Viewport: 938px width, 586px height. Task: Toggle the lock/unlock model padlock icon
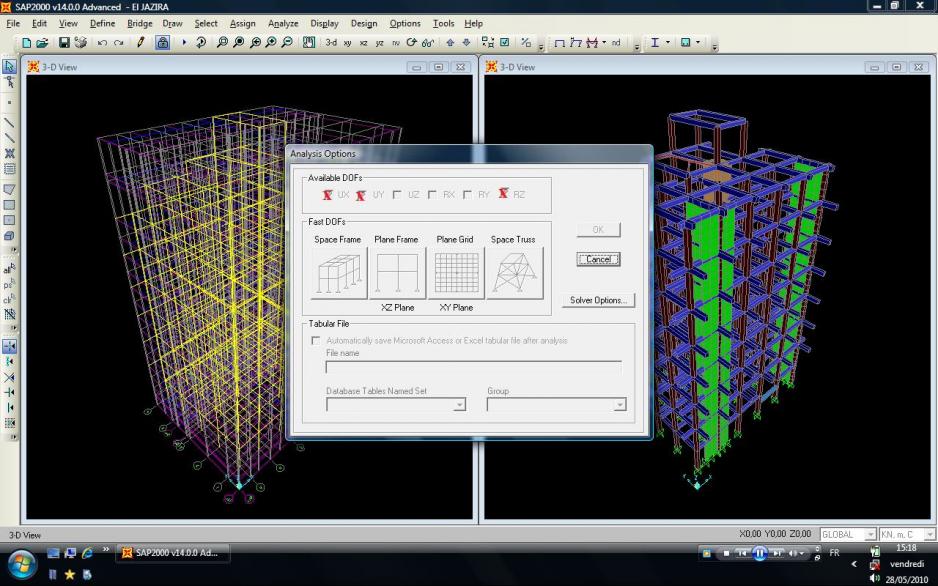coord(162,42)
